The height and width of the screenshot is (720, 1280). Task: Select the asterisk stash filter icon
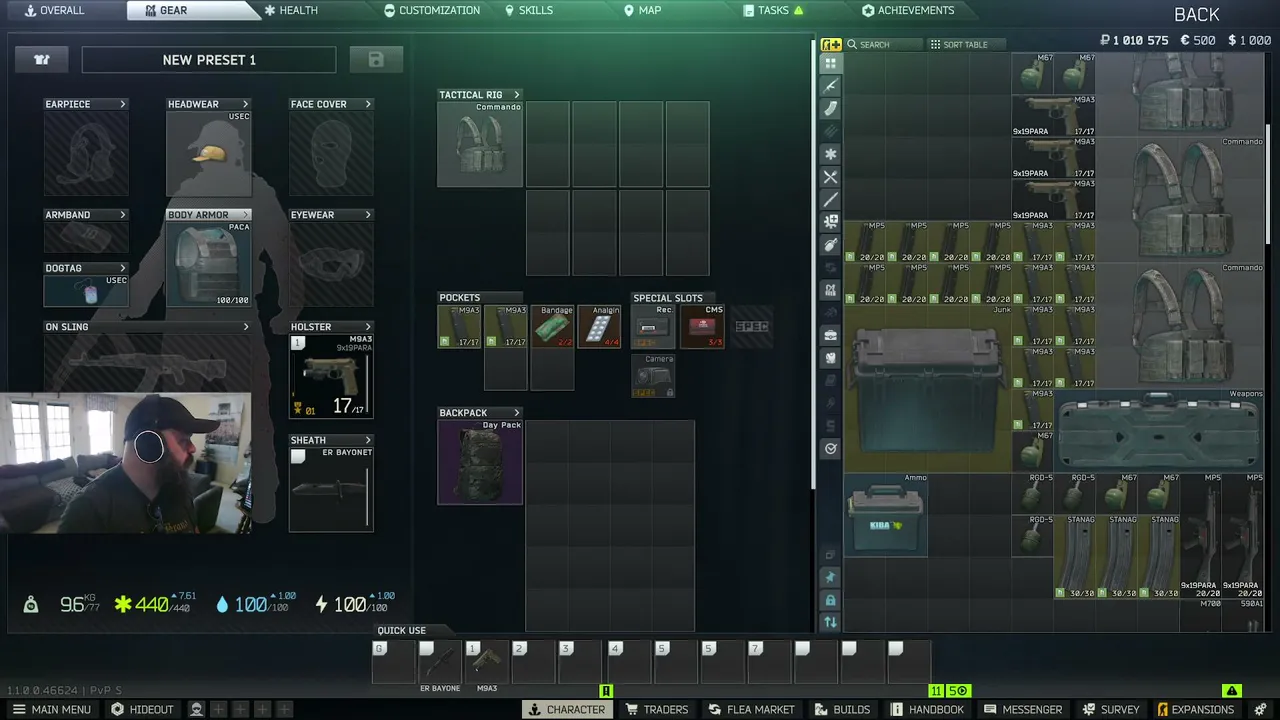click(x=830, y=154)
